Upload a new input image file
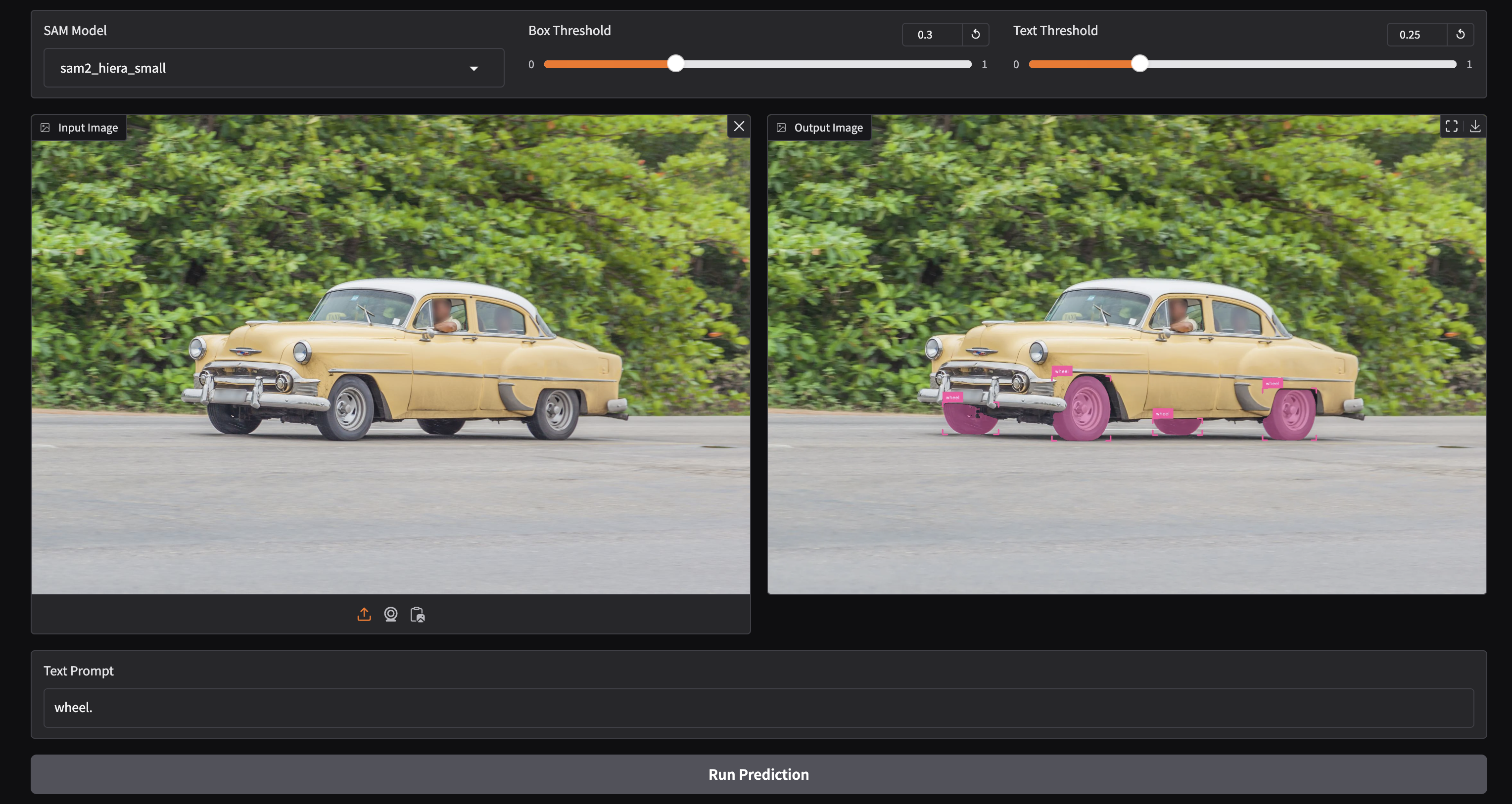This screenshot has height=804, width=1512. pos(364,614)
